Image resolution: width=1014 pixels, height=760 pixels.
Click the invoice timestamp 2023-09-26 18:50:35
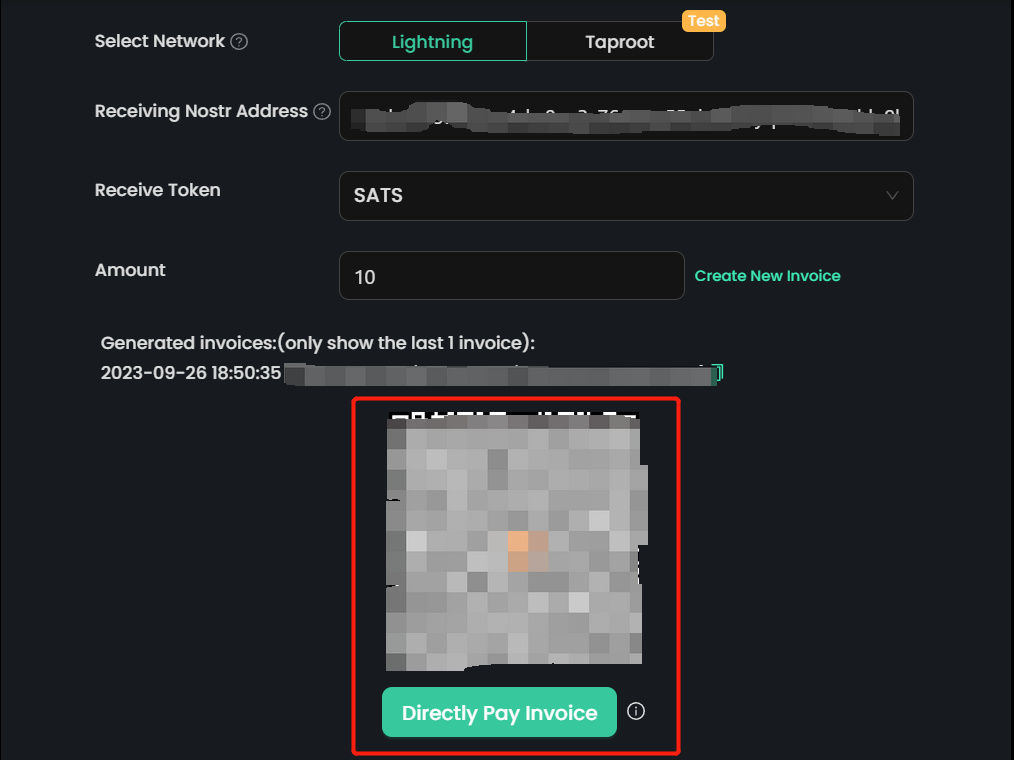click(x=191, y=373)
